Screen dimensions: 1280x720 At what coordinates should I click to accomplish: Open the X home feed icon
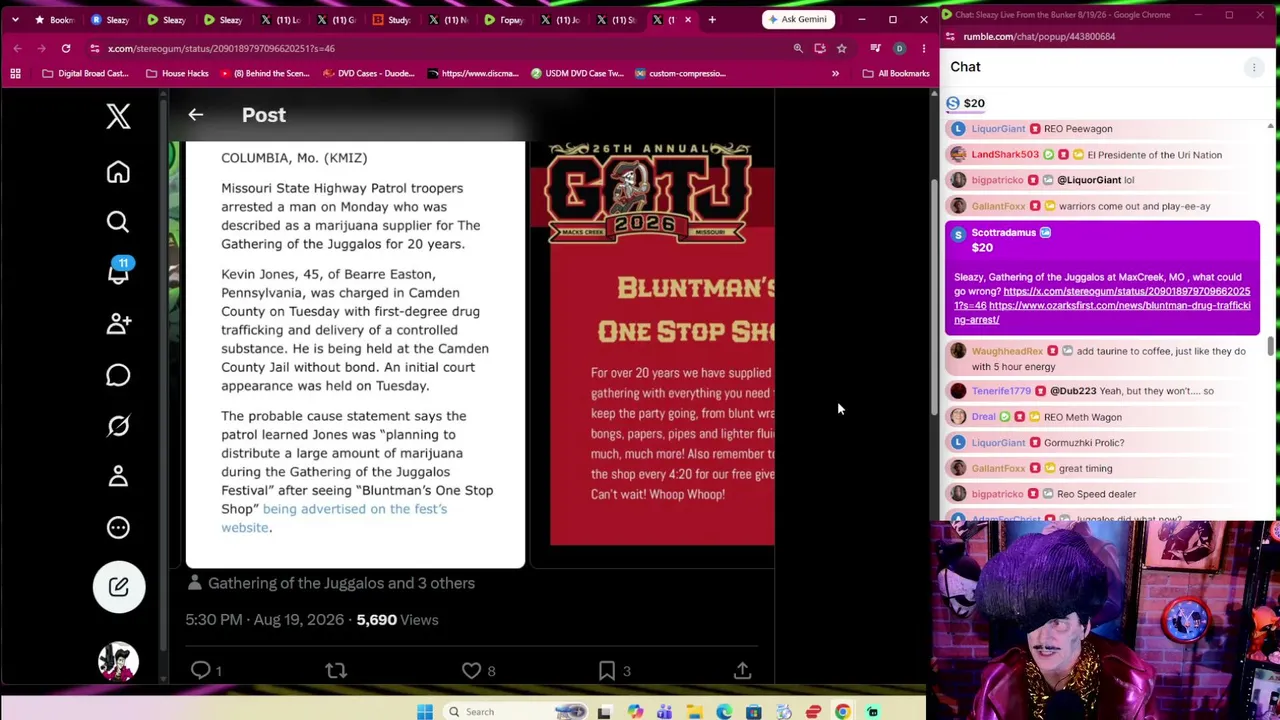click(x=118, y=172)
